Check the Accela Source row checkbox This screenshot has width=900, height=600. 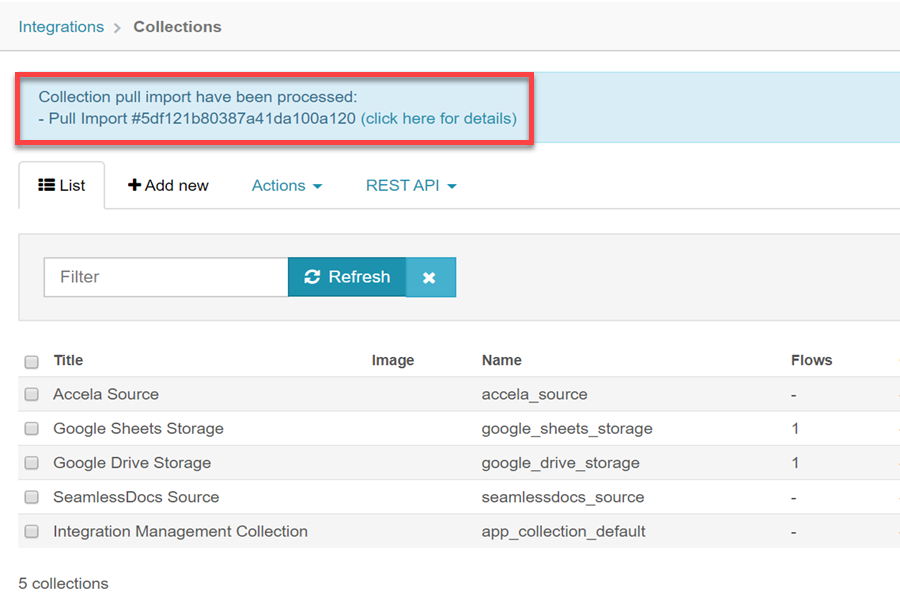[x=32, y=394]
